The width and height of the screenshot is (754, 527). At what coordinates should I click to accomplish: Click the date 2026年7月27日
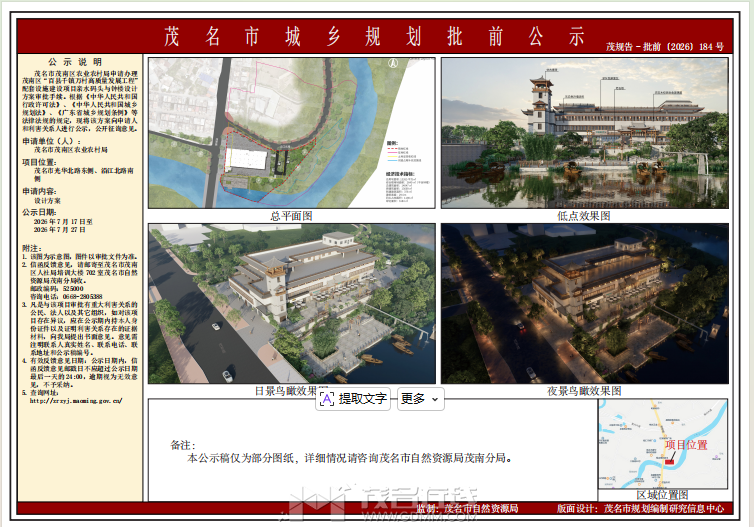tap(60, 230)
